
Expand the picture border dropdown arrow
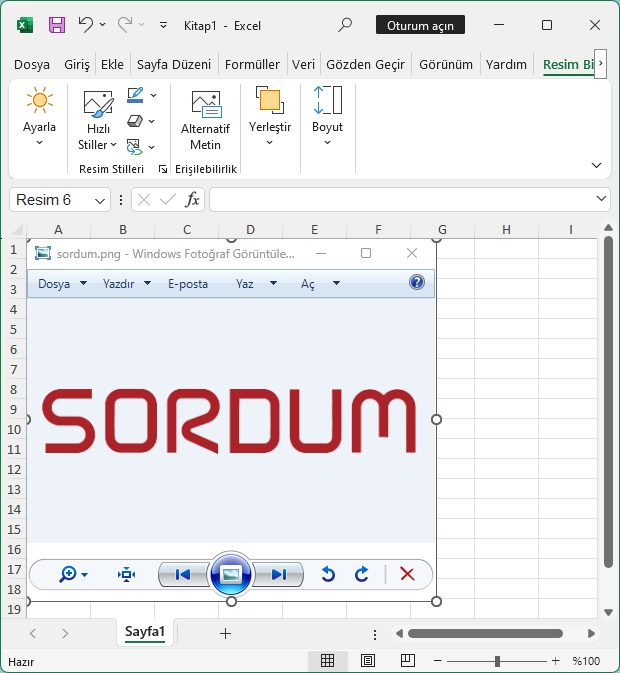click(154, 95)
